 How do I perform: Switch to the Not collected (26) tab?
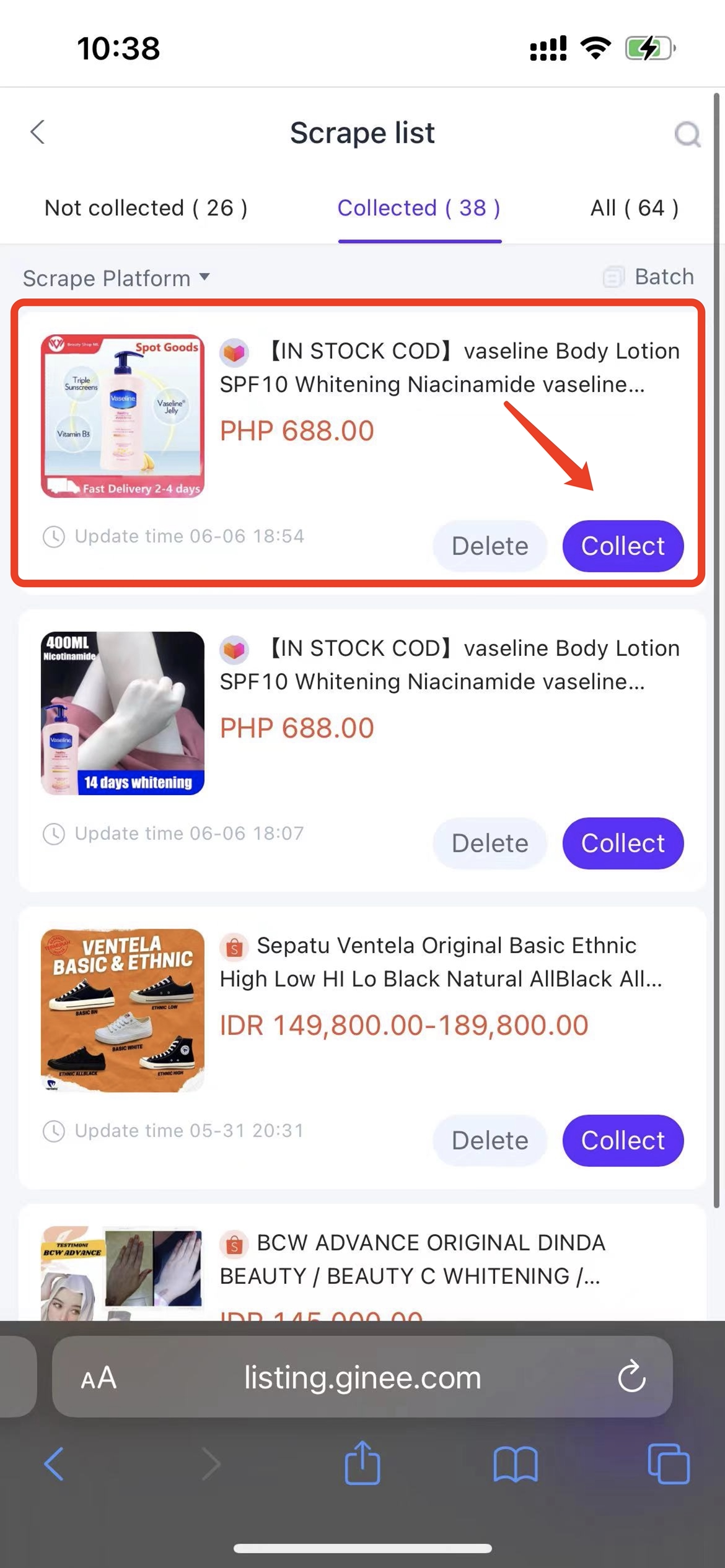[146, 208]
